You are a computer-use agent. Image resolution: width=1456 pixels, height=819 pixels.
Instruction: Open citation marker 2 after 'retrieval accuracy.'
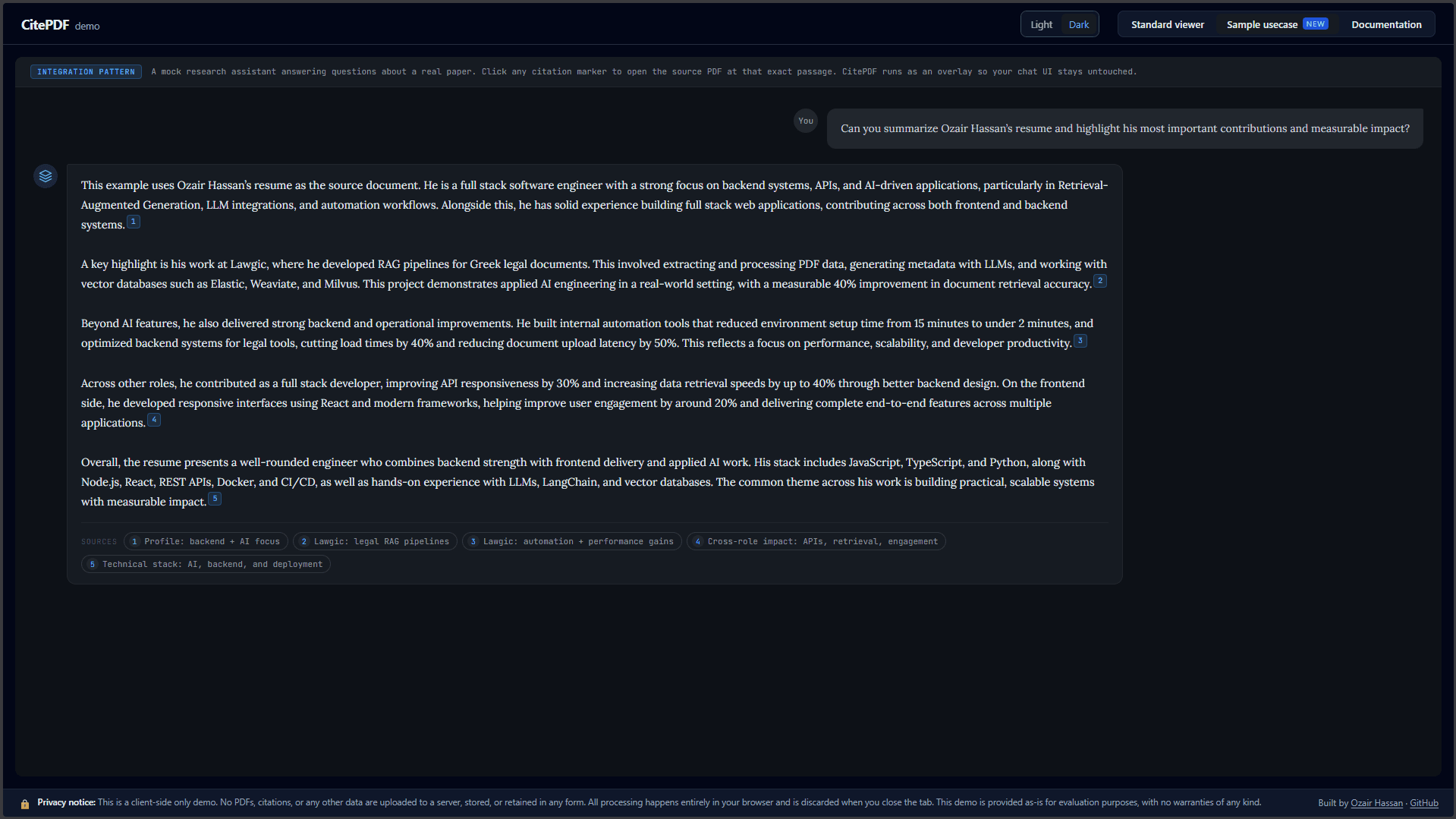[1099, 281]
